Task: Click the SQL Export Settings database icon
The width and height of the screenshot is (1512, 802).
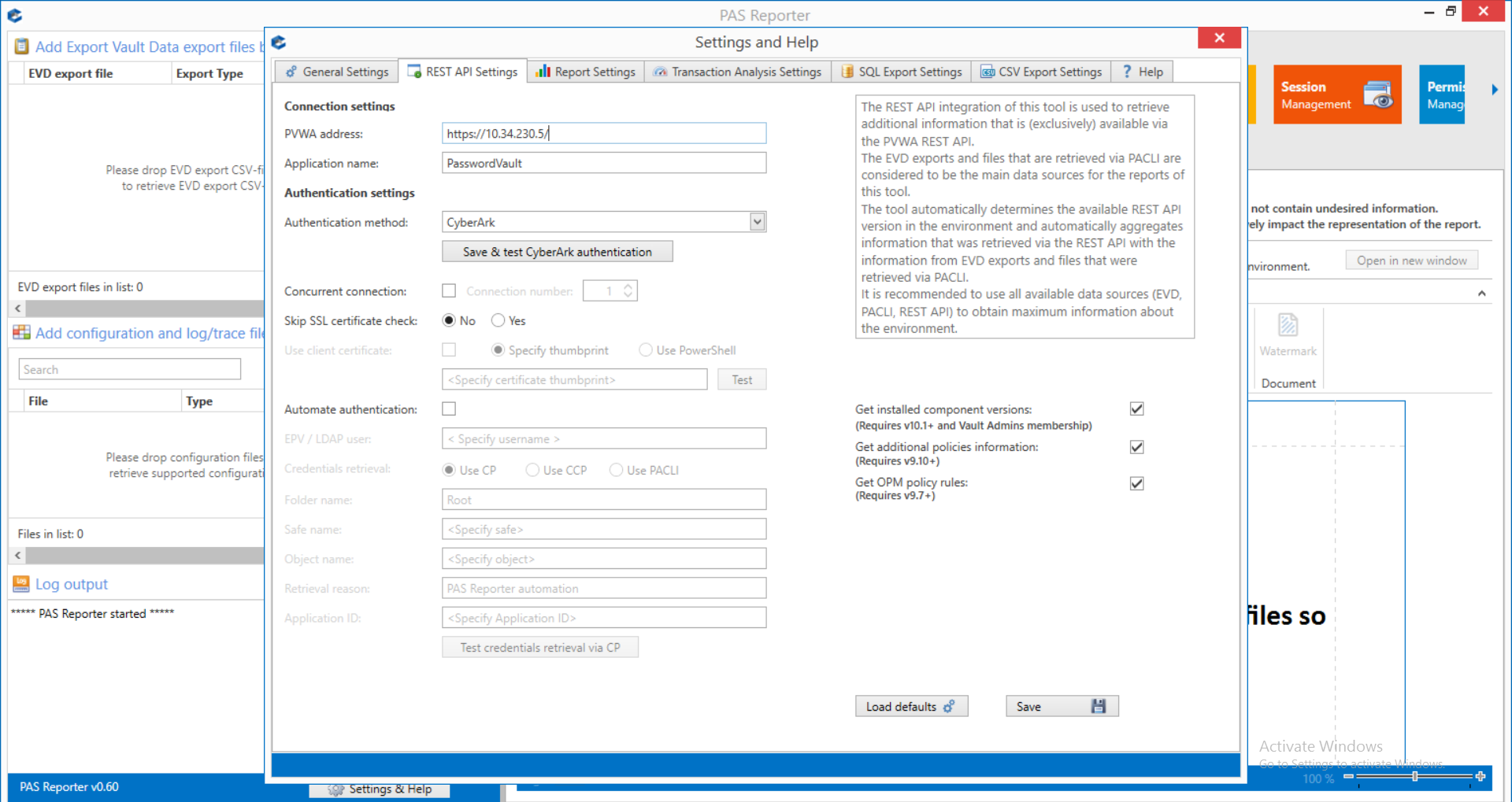Action: click(x=847, y=72)
